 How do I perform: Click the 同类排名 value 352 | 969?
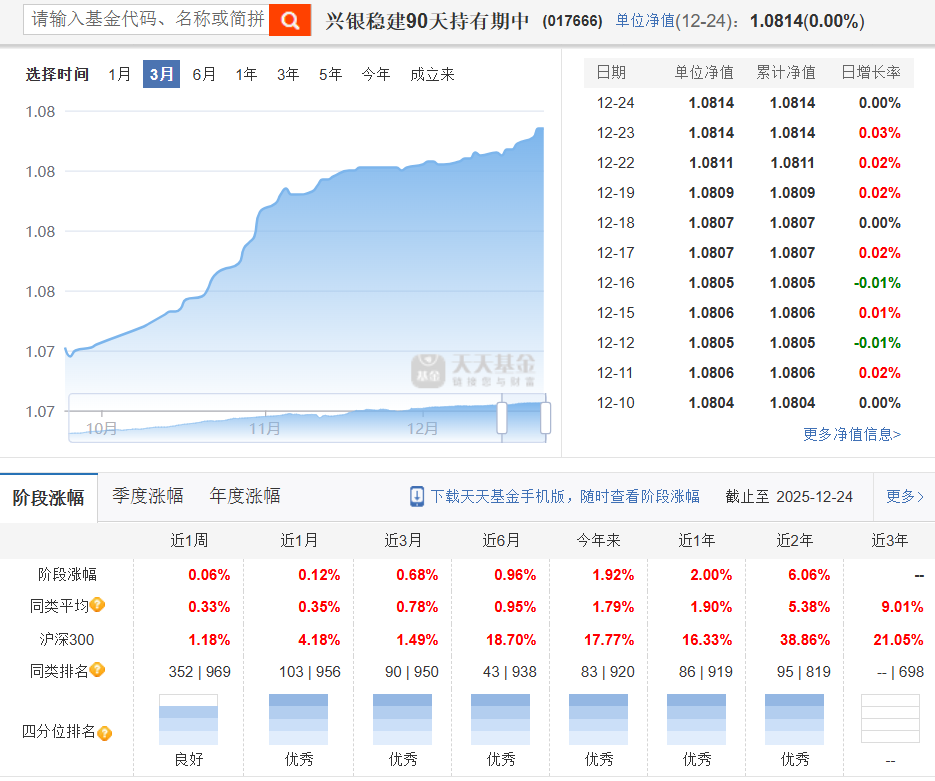point(200,672)
